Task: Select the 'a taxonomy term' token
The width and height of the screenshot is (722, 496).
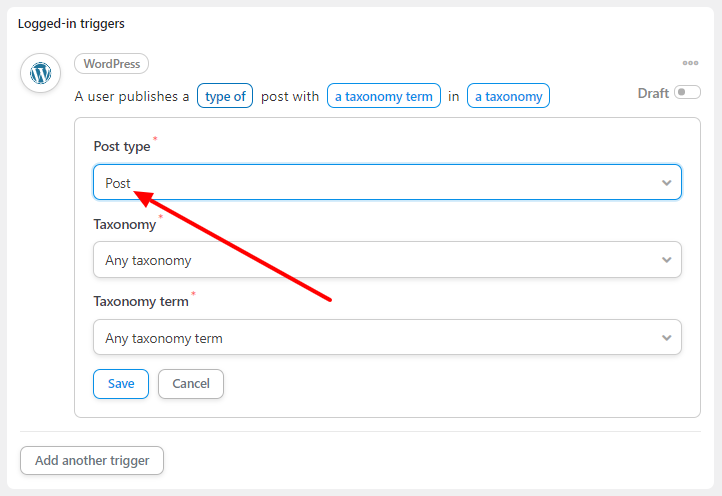Action: 384,96
